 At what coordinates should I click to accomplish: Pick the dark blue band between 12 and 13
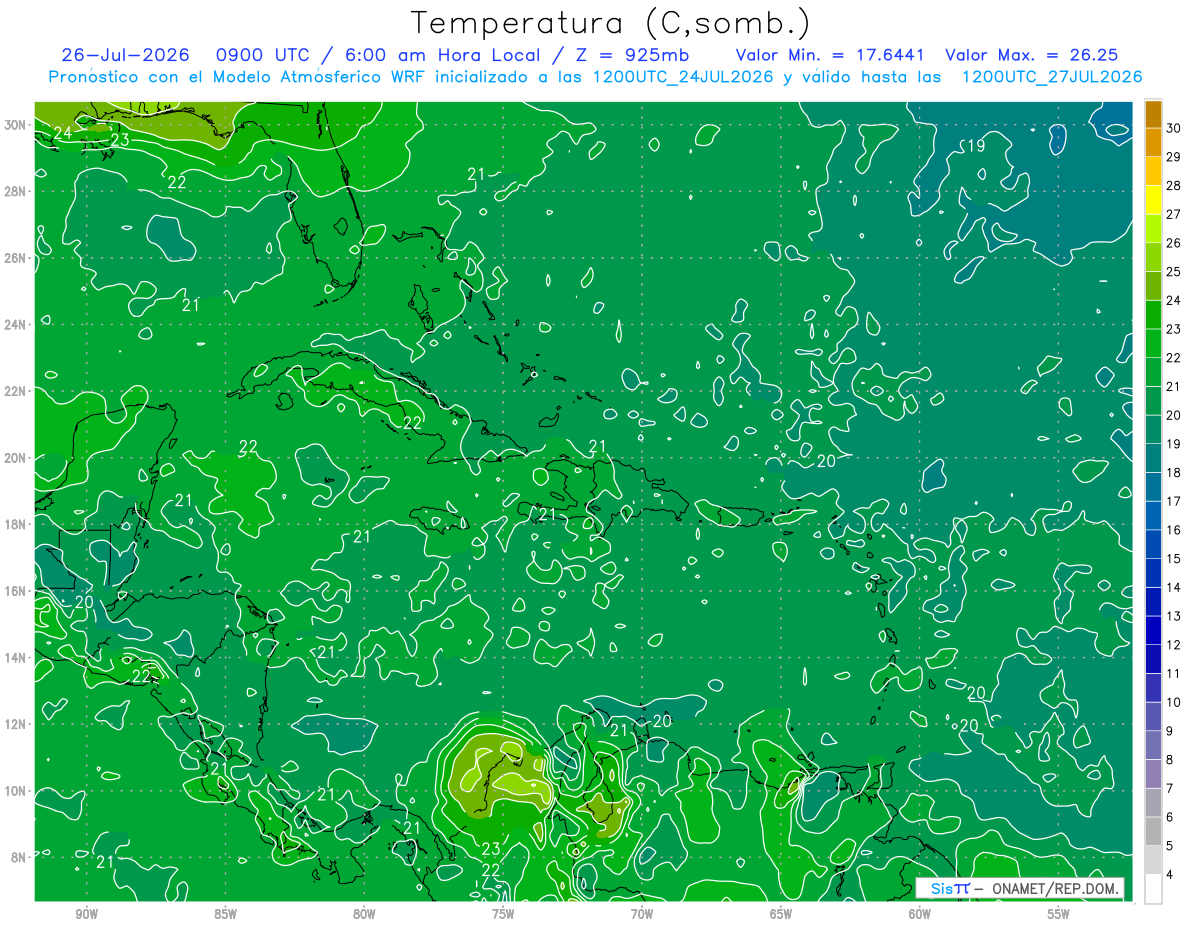pos(1153,630)
